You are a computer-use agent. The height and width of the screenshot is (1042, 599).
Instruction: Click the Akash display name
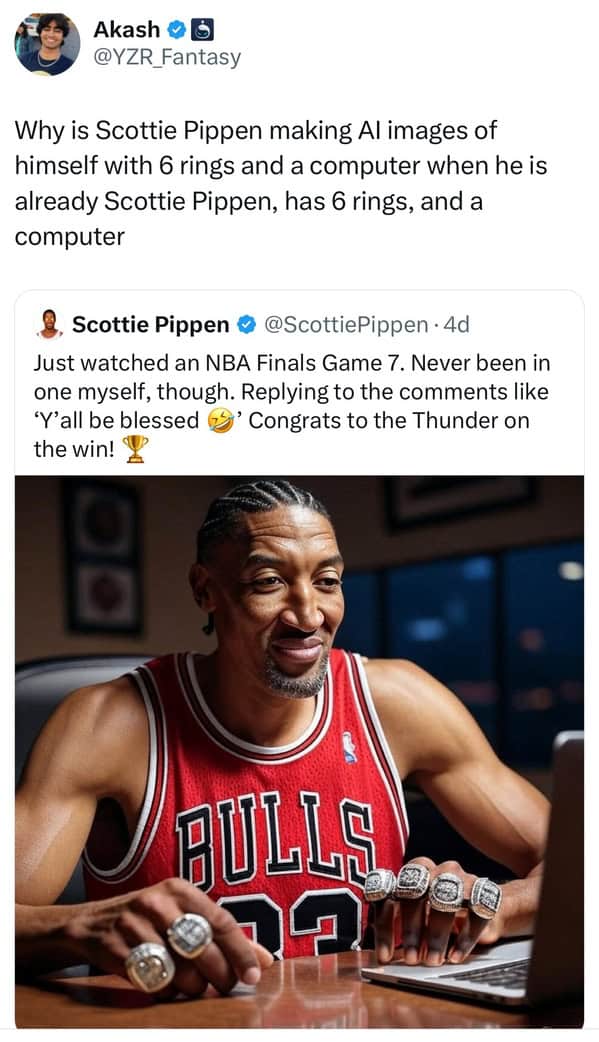coord(126,29)
